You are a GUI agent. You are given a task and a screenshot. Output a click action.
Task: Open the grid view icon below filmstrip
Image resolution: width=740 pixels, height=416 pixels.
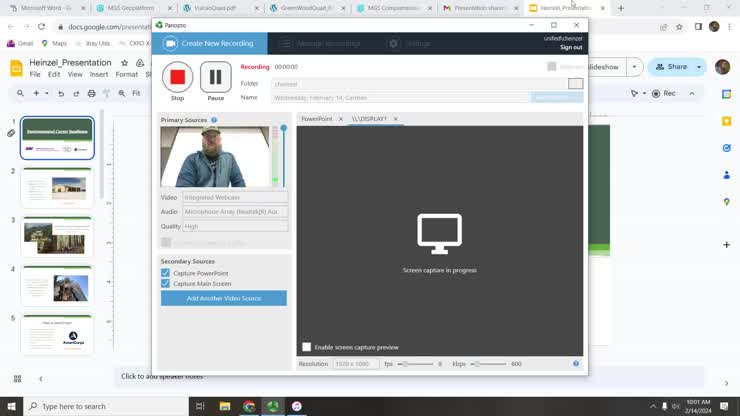(17, 379)
